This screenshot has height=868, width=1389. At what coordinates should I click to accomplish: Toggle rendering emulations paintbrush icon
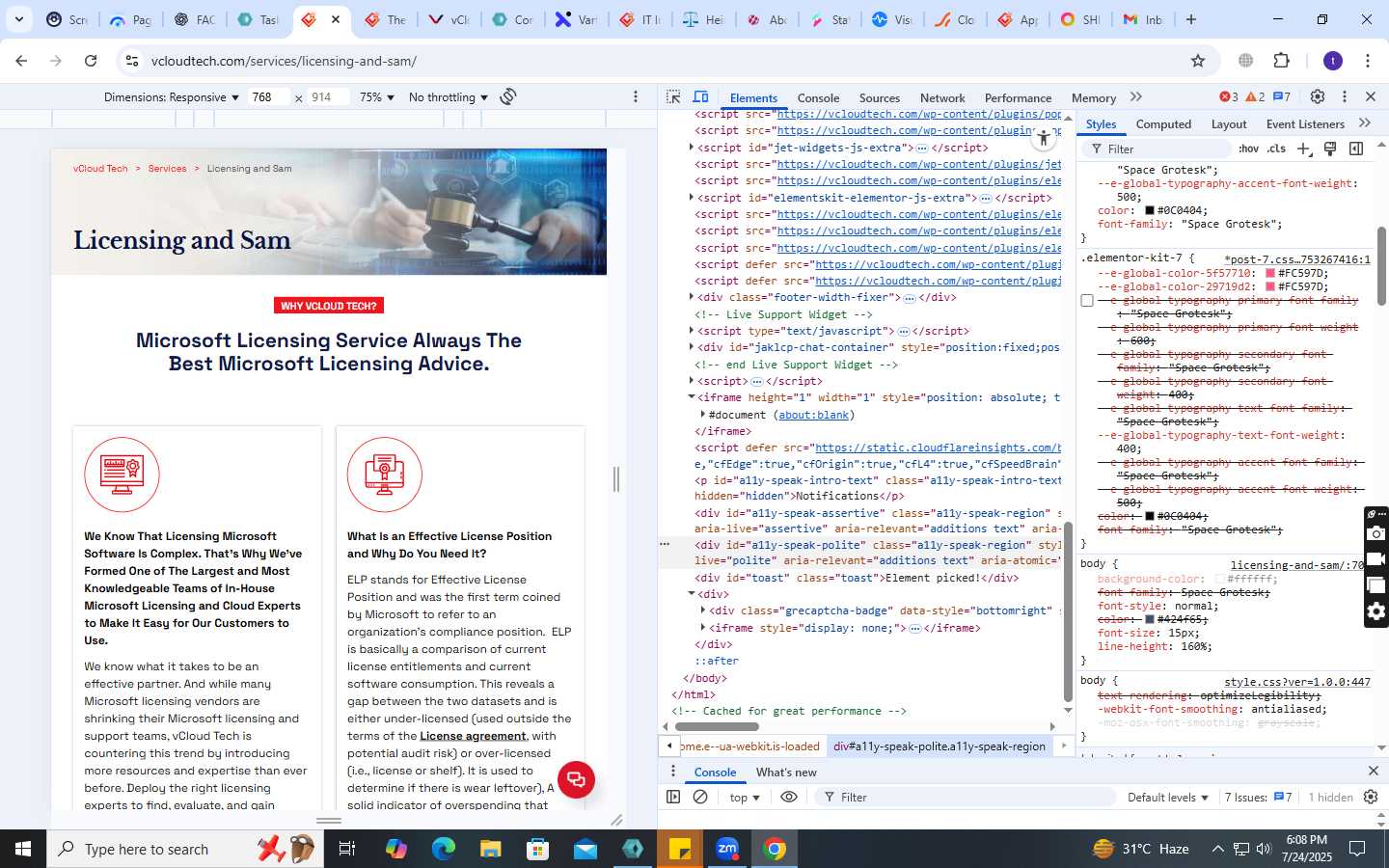point(1330,149)
